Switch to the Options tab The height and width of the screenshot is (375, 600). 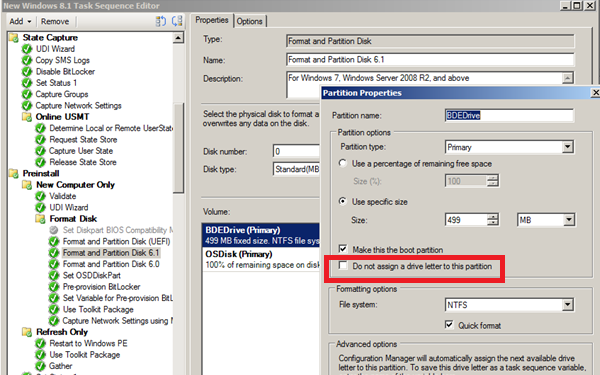249,21
